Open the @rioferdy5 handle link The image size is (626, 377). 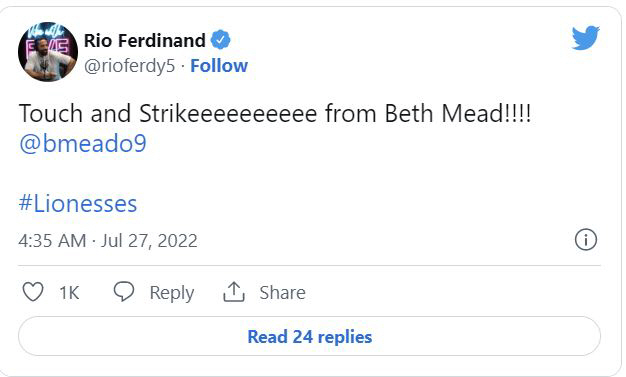[129, 66]
